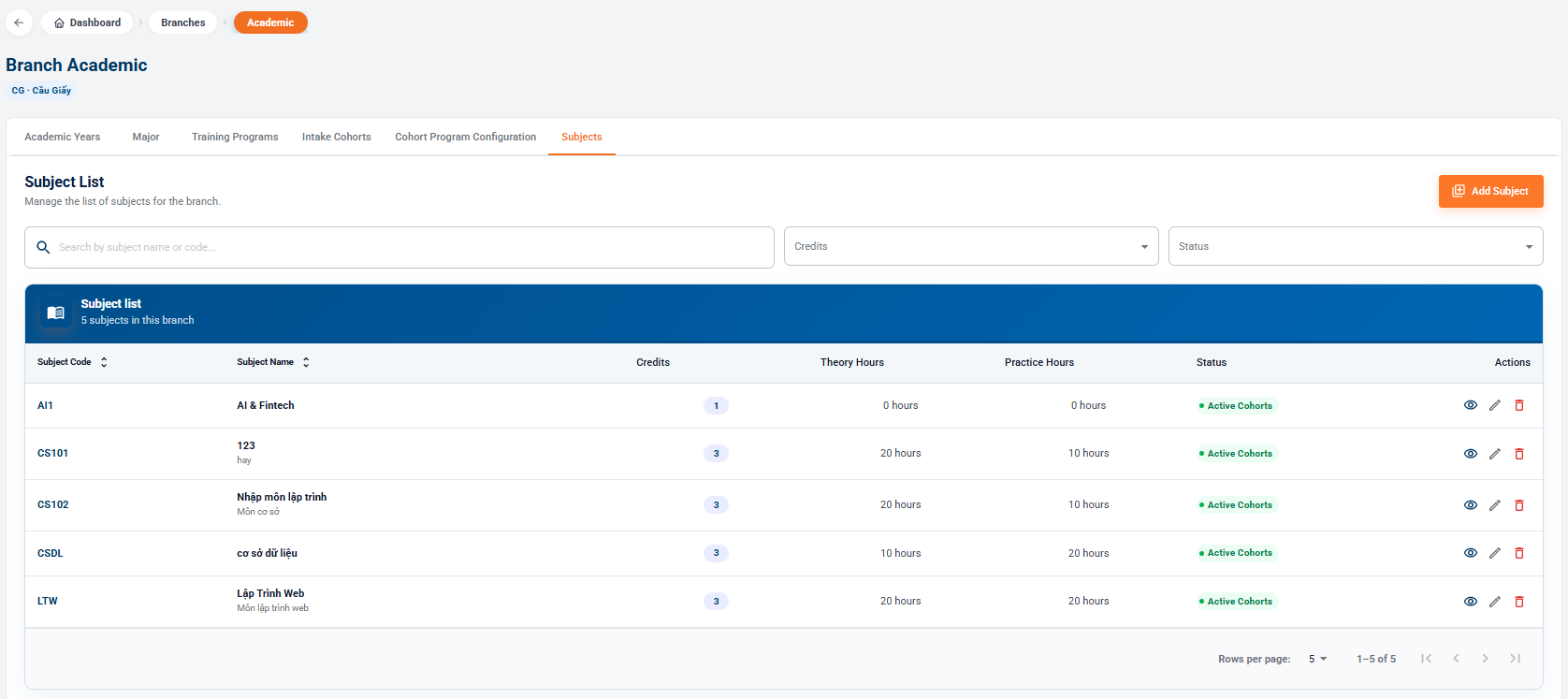
Task: Click the Practice Hours column header
Action: click(x=1039, y=363)
